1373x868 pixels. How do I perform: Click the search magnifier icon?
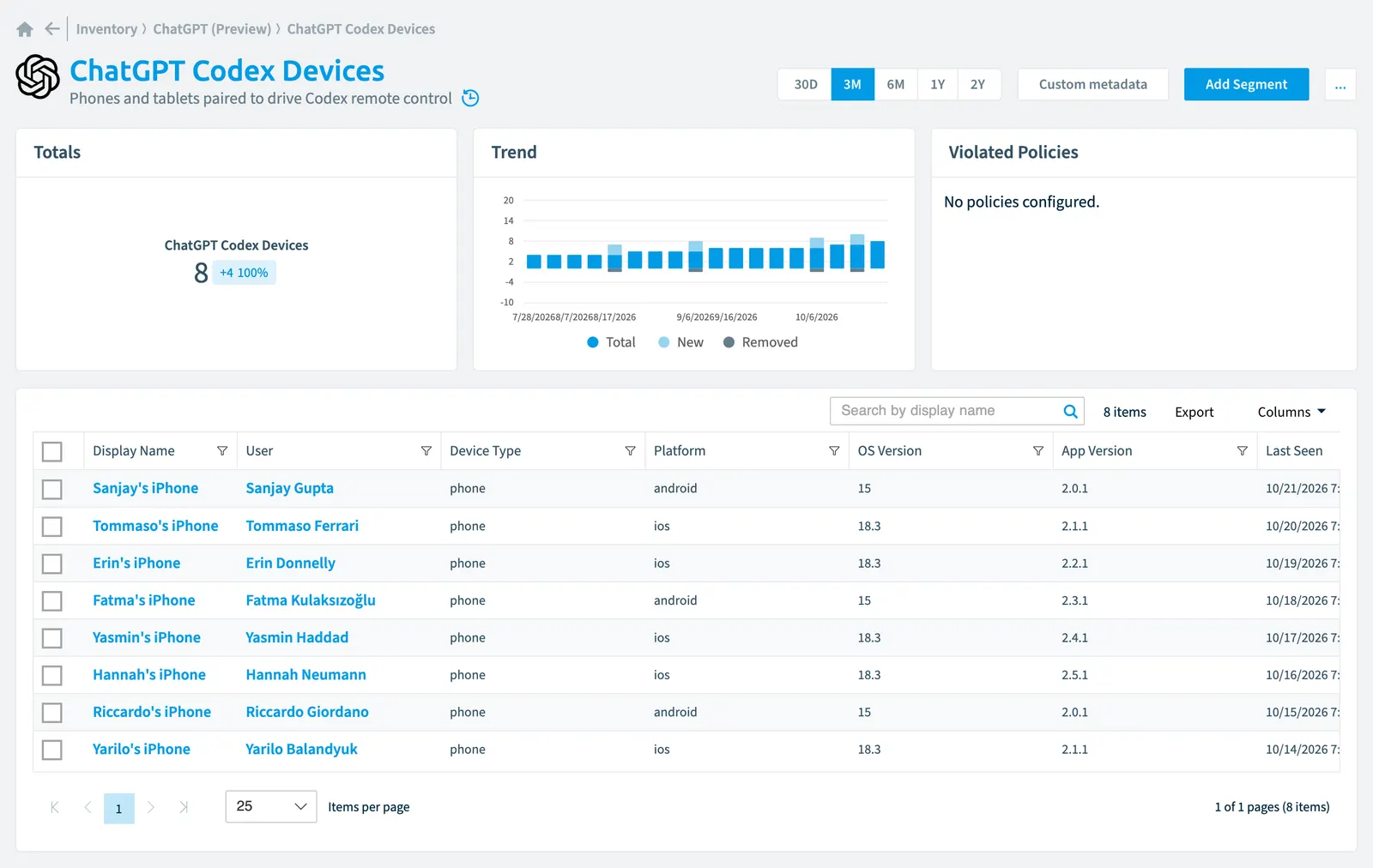[x=1070, y=412]
